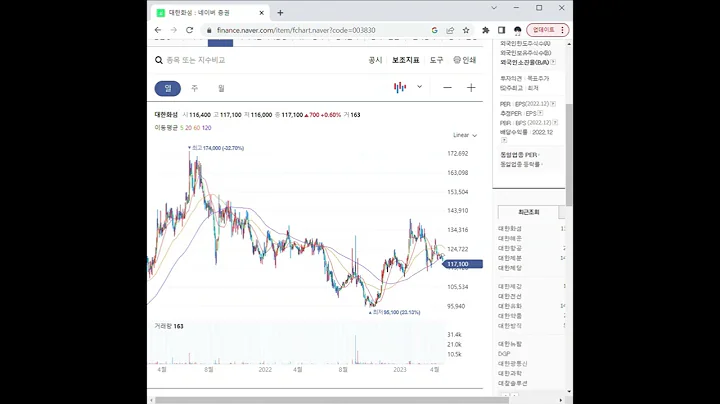Screen dimensions: 720x404
Task: Open 대한뉴팜 in recent list
Action: [x=510, y=344]
